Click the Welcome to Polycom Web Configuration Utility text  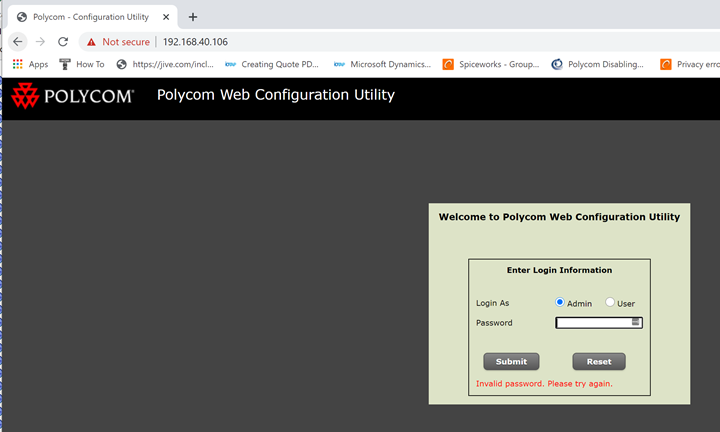559,217
